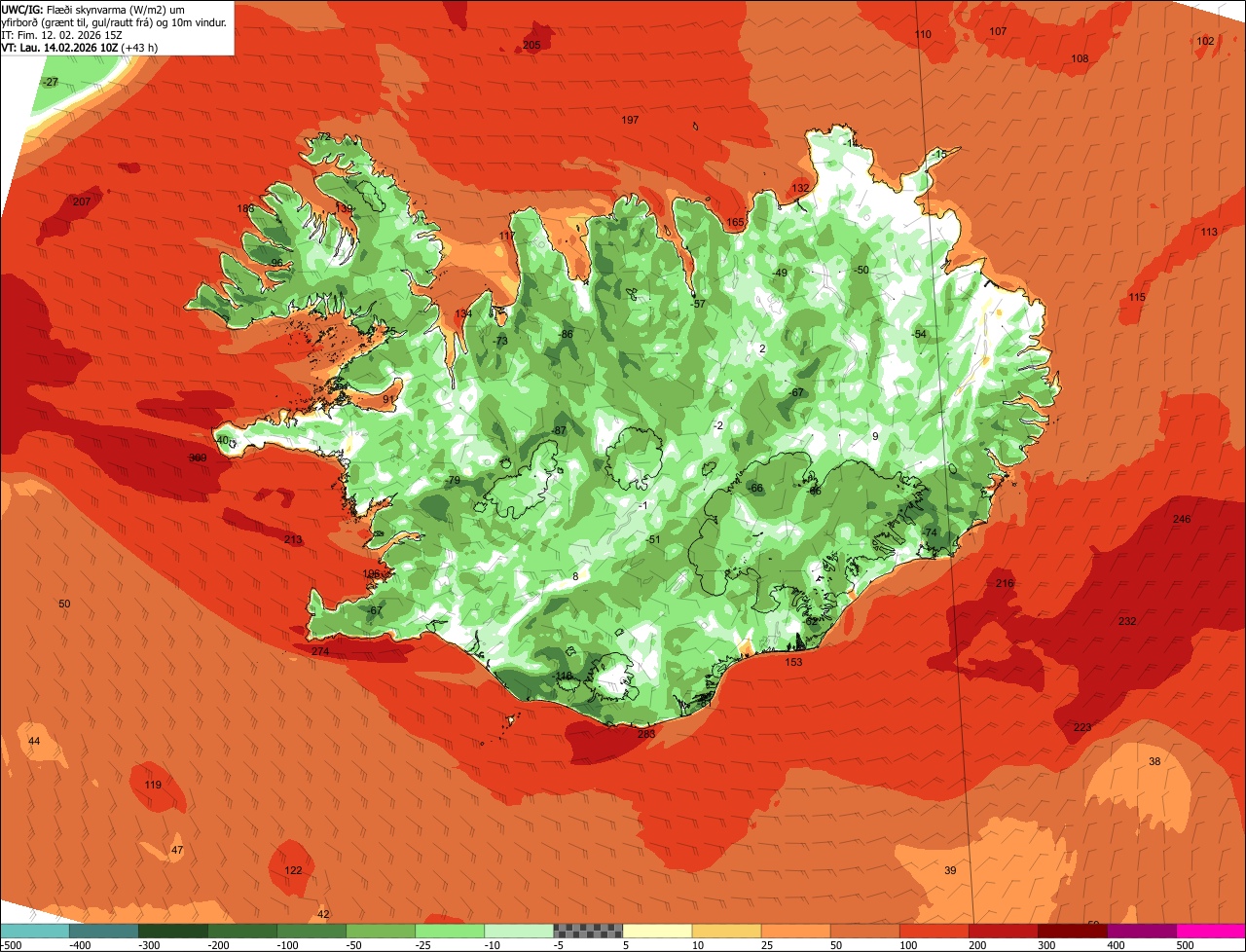Click the map value -79
Image resolution: width=1246 pixels, height=952 pixels.
[453, 482]
